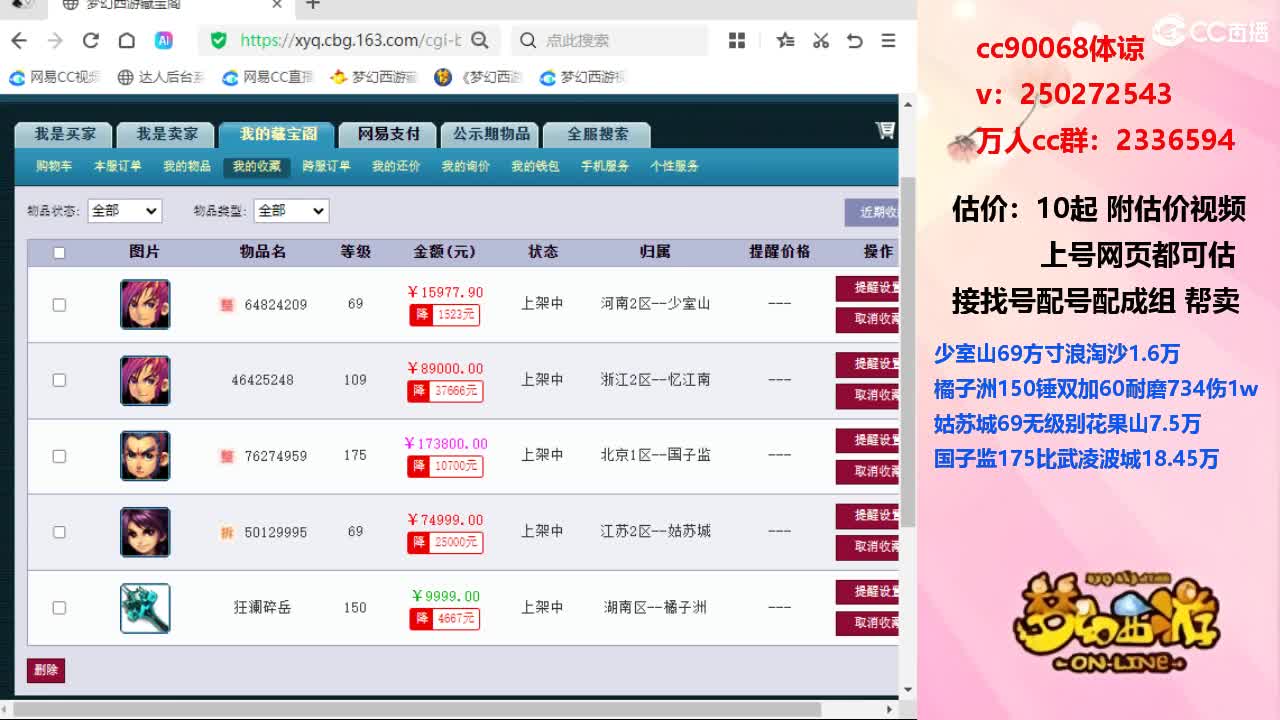
Task: Expand the 物品类型 dropdown
Action: coord(291,211)
